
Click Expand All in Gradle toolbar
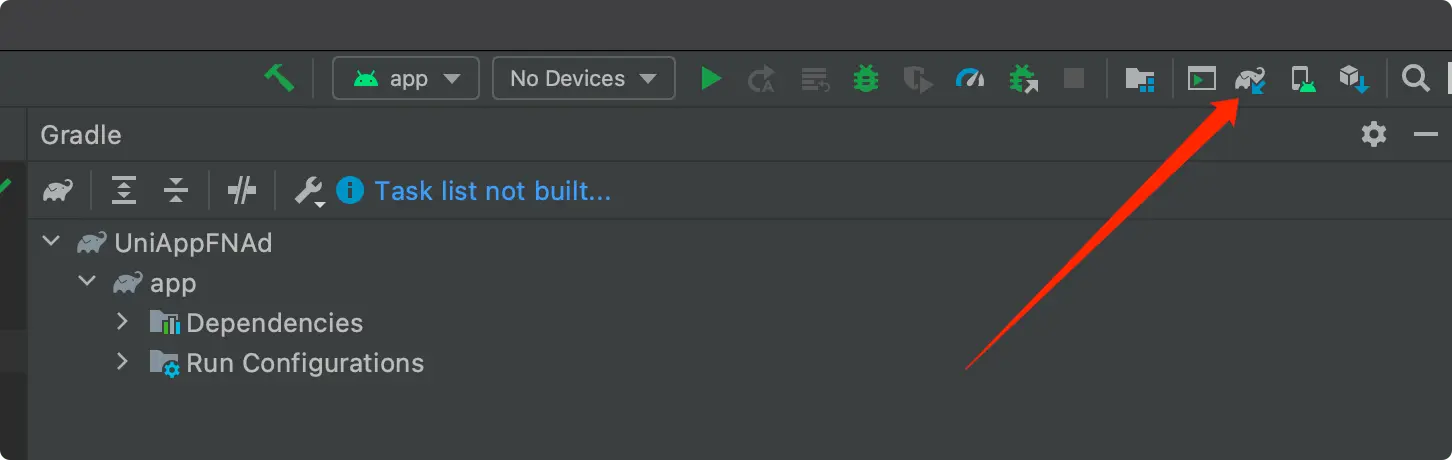pyautogui.click(x=124, y=190)
